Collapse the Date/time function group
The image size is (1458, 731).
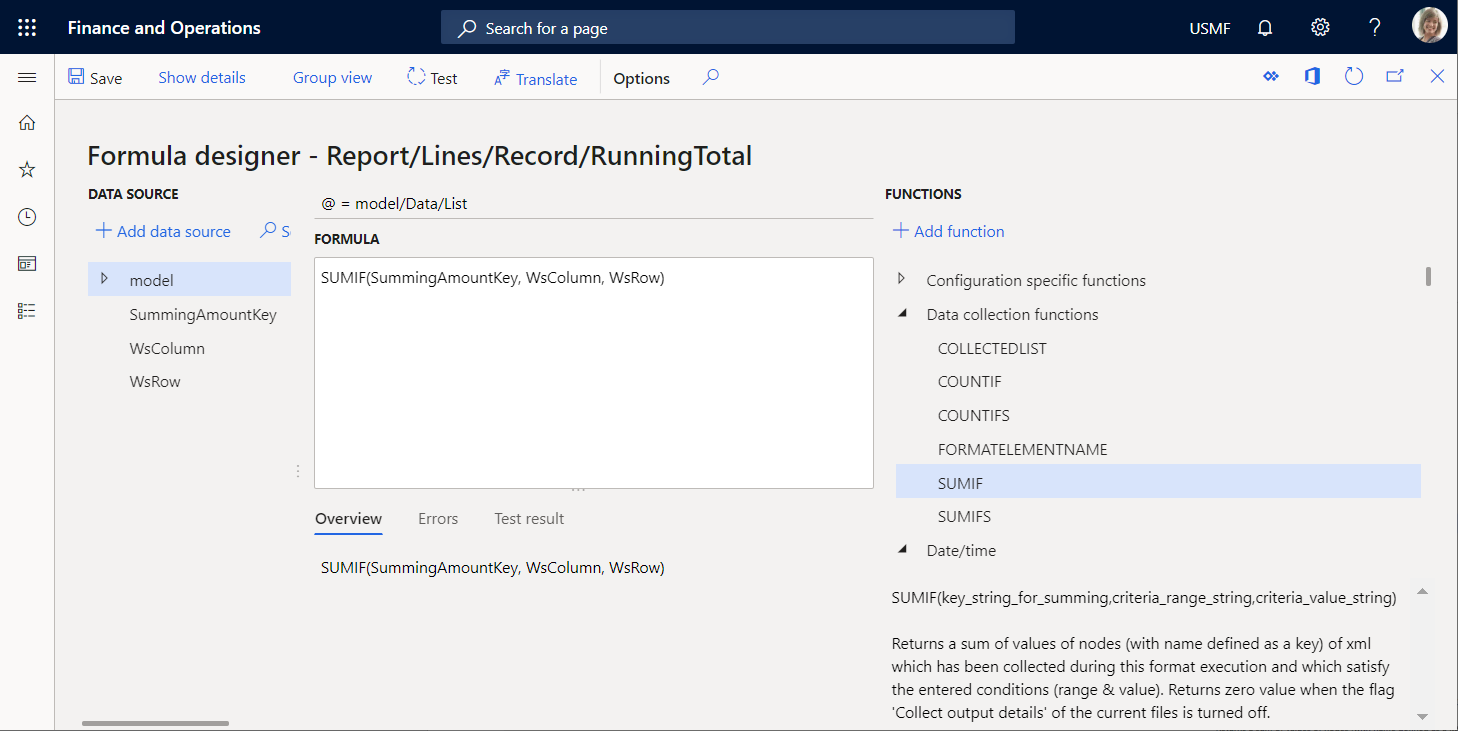(902, 550)
